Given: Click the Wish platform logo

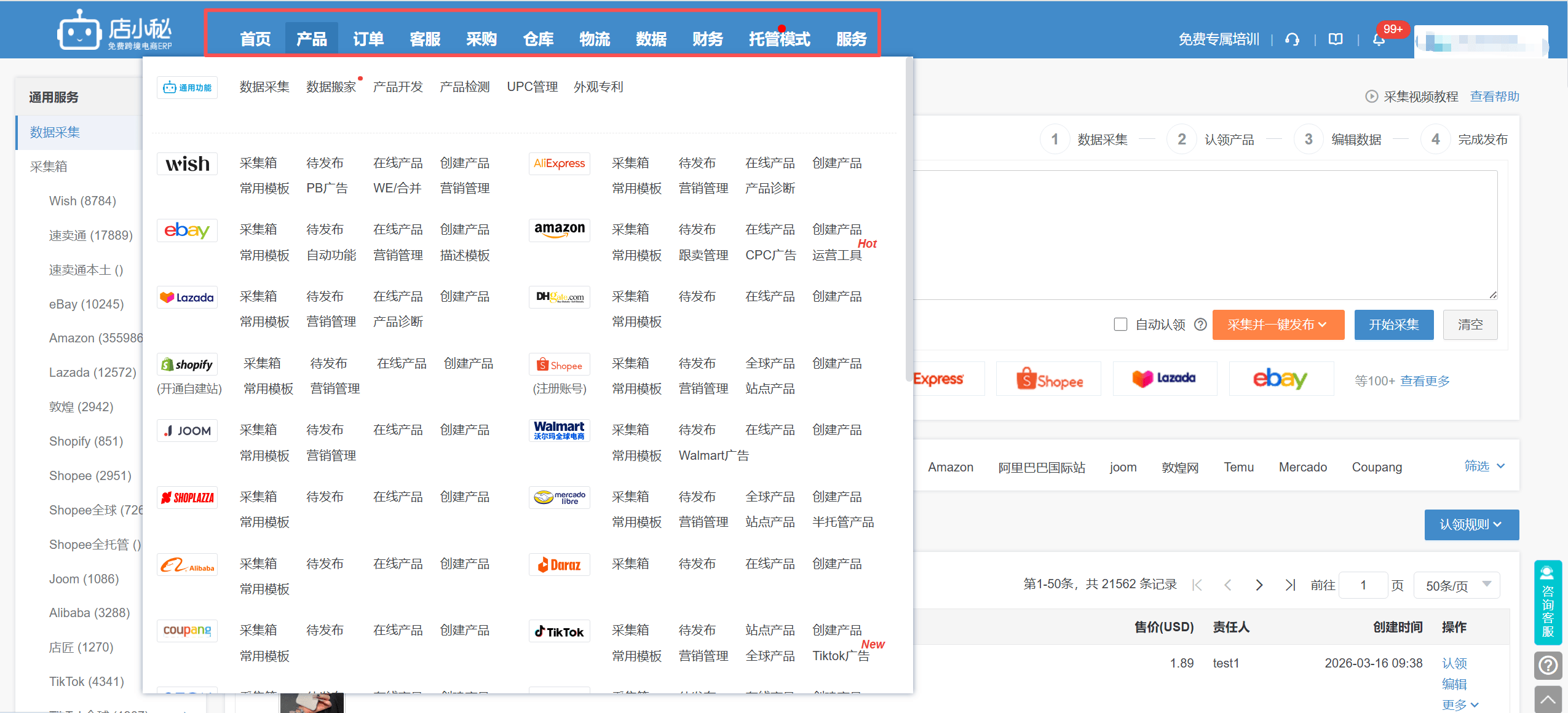Looking at the screenshot, I should [x=187, y=163].
